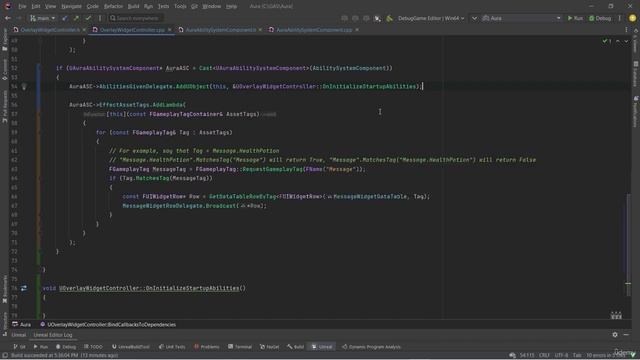640x360 pixels.
Task: Switch to AuraAbilitySystemComponent.cpp tab
Action: pyautogui.click(x=314, y=30)
